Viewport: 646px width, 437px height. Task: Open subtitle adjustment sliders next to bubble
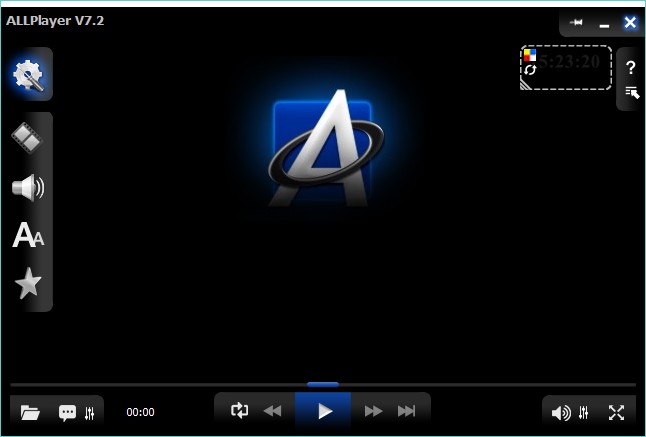tap(89, 413)
